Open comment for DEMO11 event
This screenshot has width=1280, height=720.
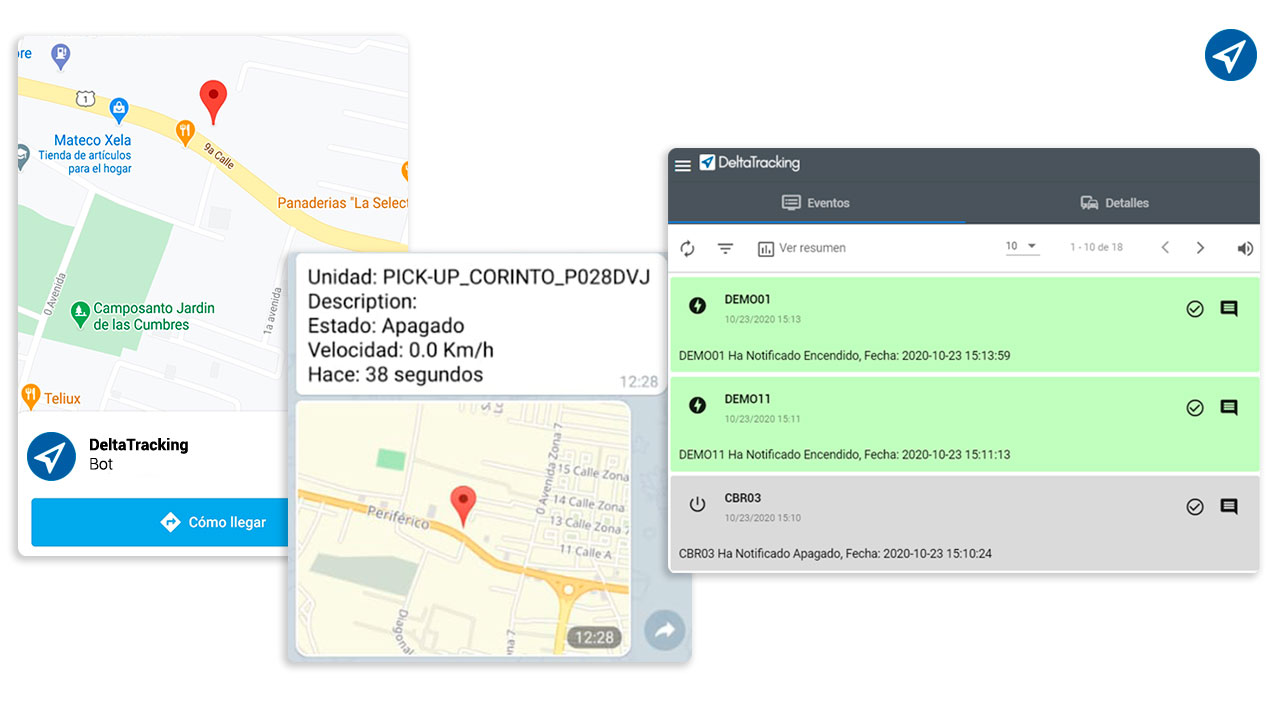[1229, 408]
